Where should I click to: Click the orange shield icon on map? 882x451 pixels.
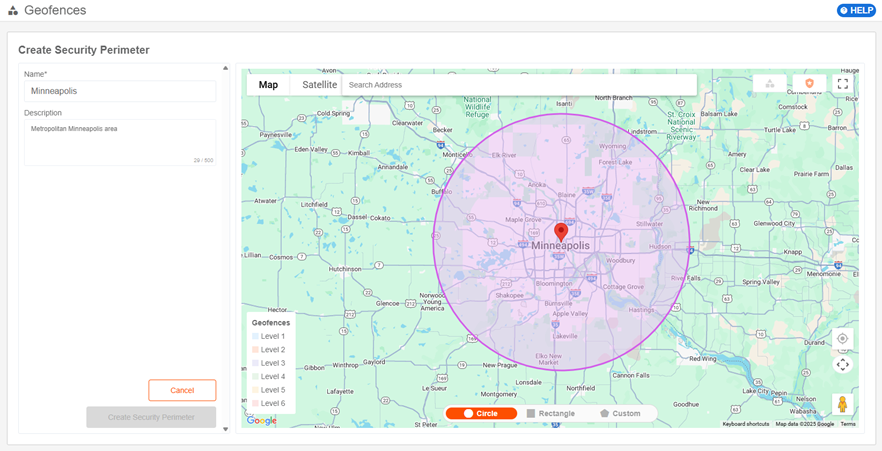808,84
